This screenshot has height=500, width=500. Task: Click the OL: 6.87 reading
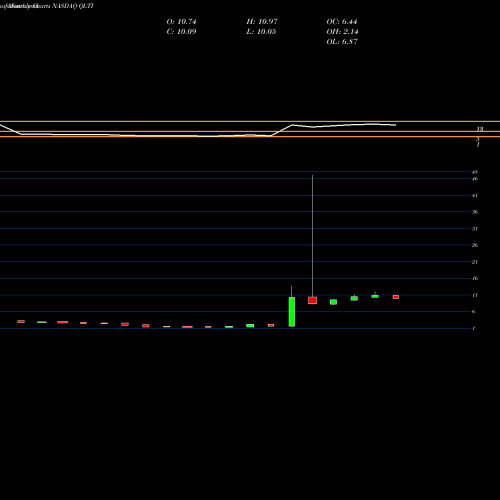pos(342,42)
